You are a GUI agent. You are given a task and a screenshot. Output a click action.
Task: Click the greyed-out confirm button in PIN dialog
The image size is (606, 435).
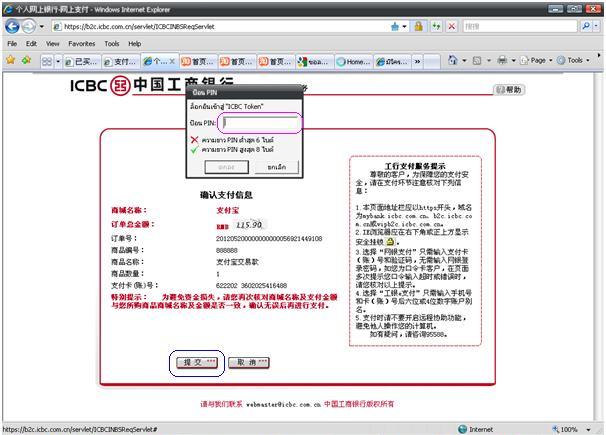(226, 167)
